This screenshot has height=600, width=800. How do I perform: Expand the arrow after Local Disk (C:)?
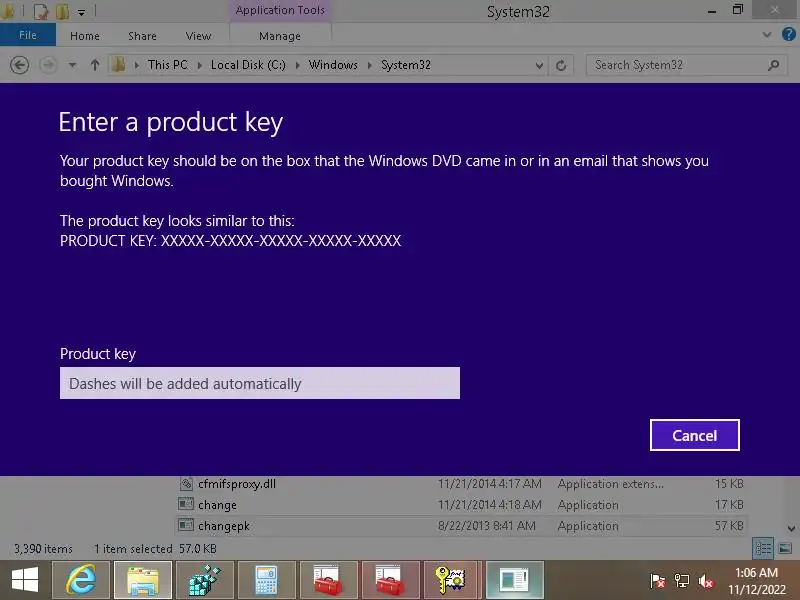[x=297, y=65]
